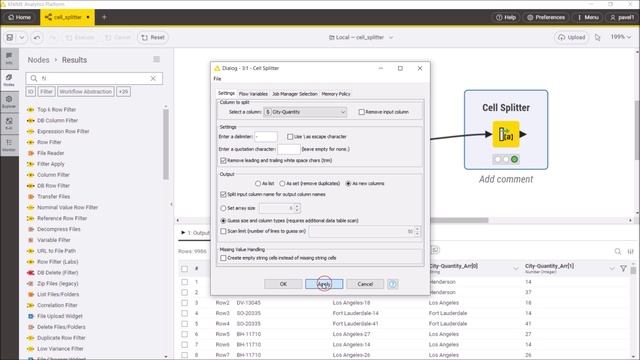Image resolution: width=640 pixels, height=360 pixels.
Task: Click the Cell Splitter node status traffic light
Action: tap(506, 159)
